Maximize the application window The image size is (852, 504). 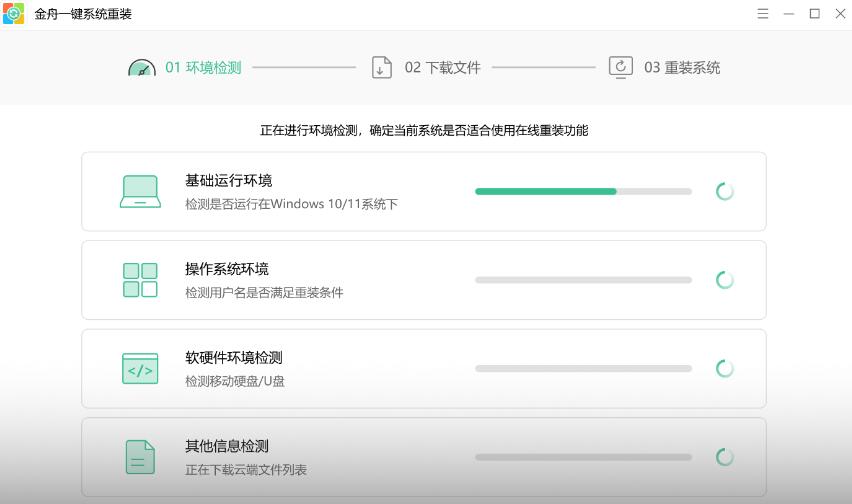[815, 14]
